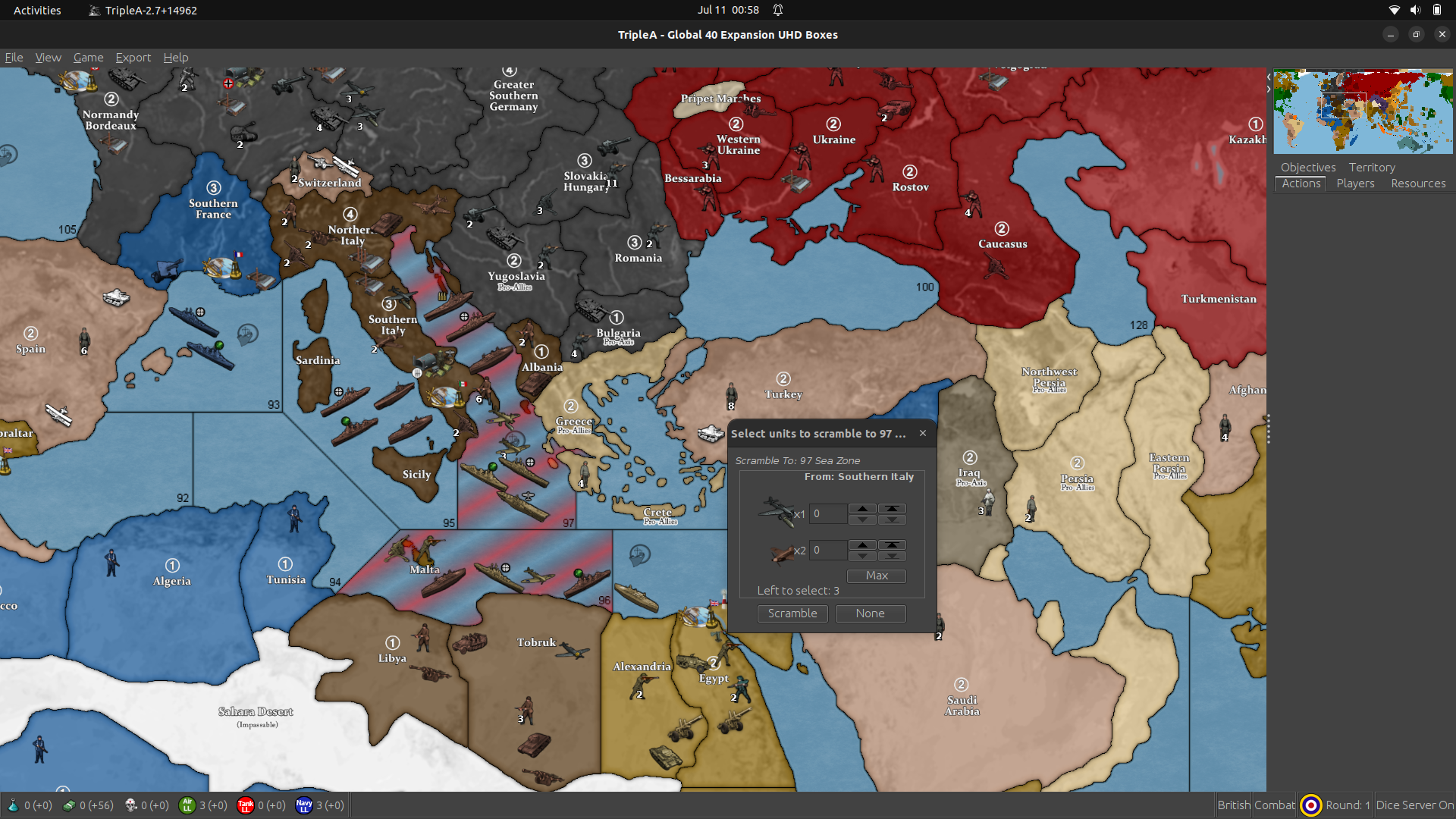Set tactical bomber x1 count to minimum
This screenshot has width=1456, height=819.
(x=892, y=519)
